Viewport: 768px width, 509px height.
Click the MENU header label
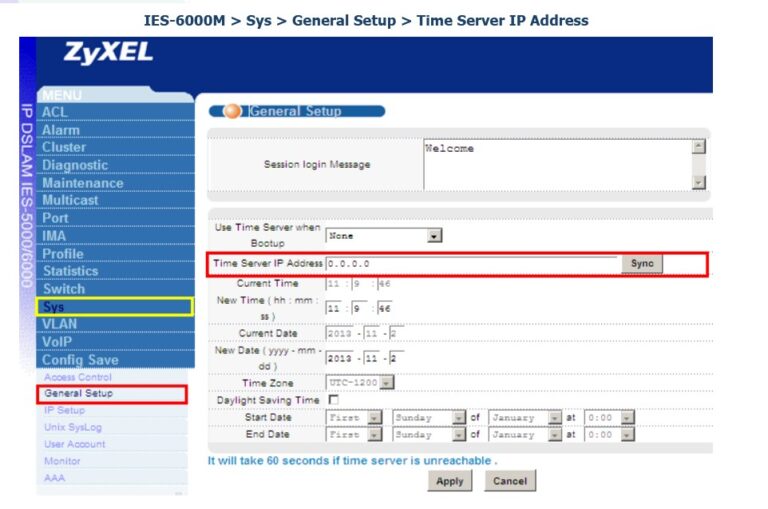(62, 95)
